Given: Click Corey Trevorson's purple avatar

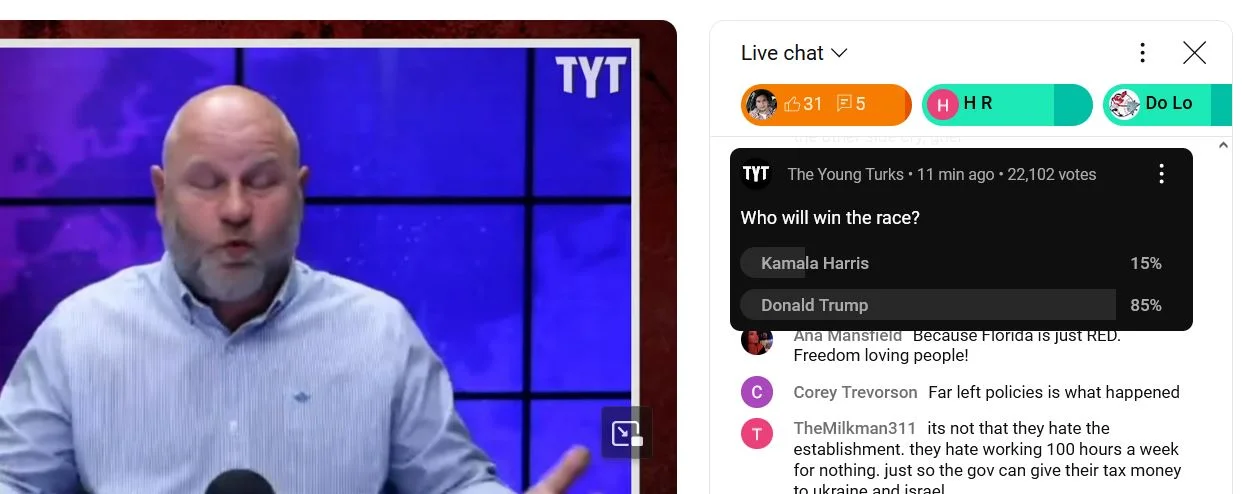Looking at the screenshot, I should point(756,392).
